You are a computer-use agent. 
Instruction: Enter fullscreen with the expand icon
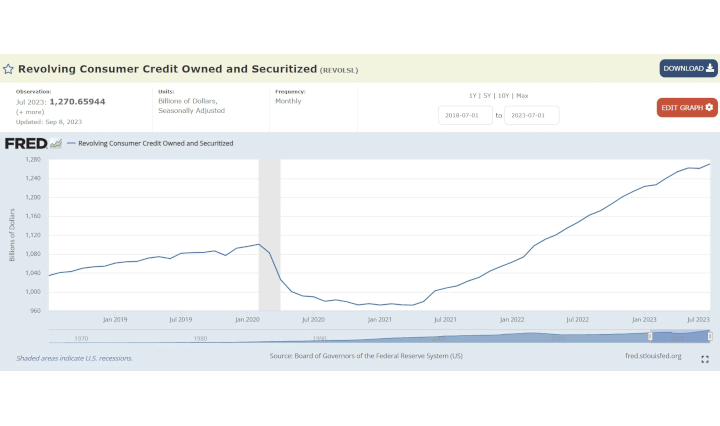coord(705,359)
